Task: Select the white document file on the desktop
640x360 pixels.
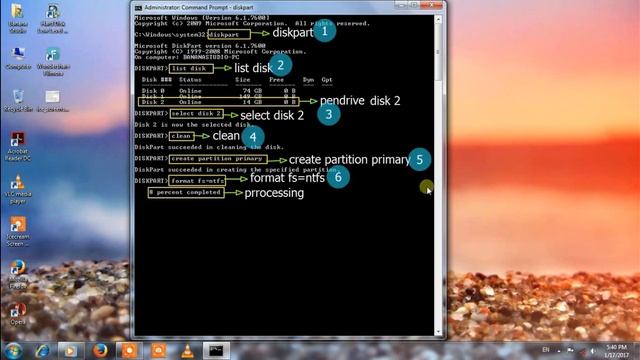Action: [53, 100]
